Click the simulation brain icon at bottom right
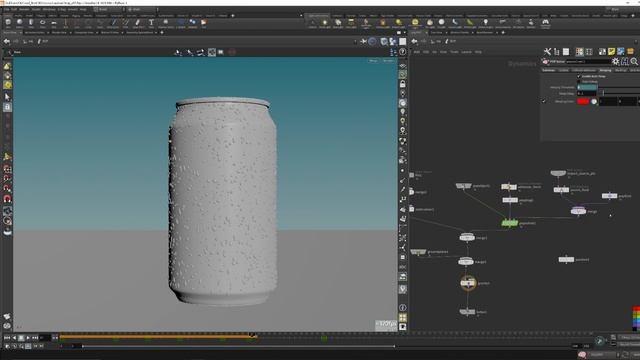The image size is (640, 360). [582, 354]
